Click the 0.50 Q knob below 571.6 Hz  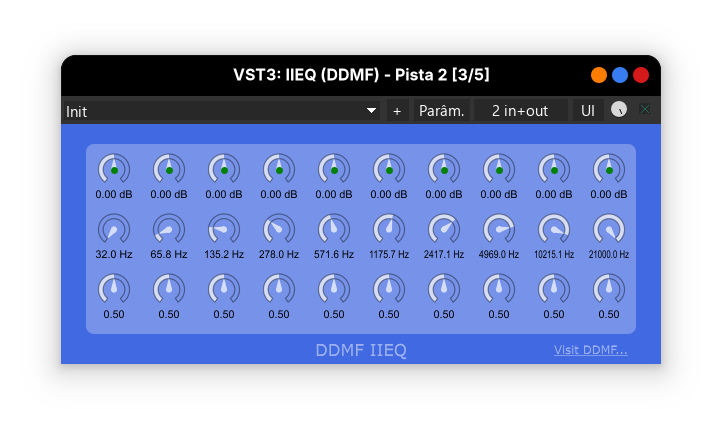[x=334, y=290]
